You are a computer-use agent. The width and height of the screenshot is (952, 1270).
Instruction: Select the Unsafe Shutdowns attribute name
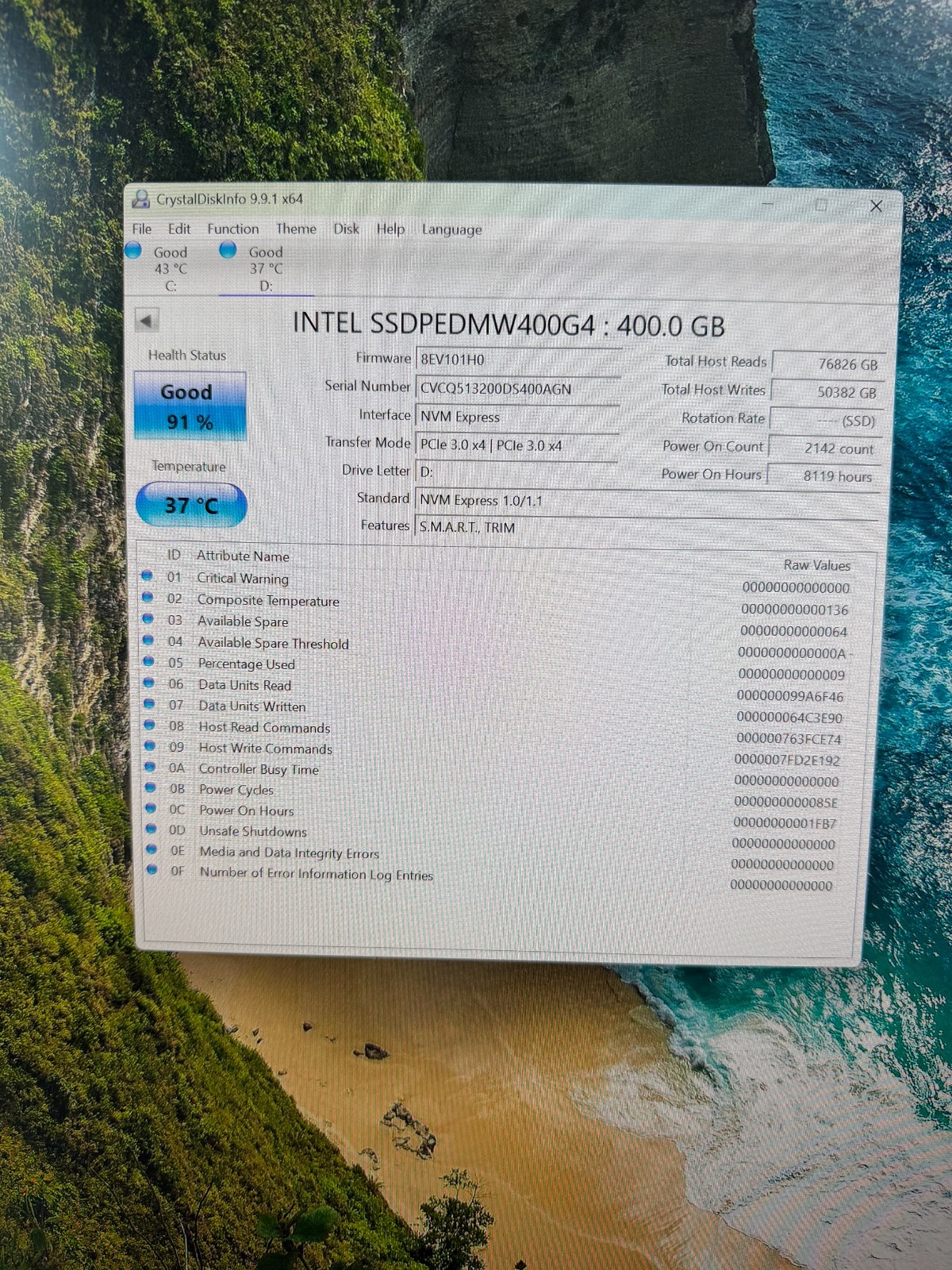coord(253,831)
